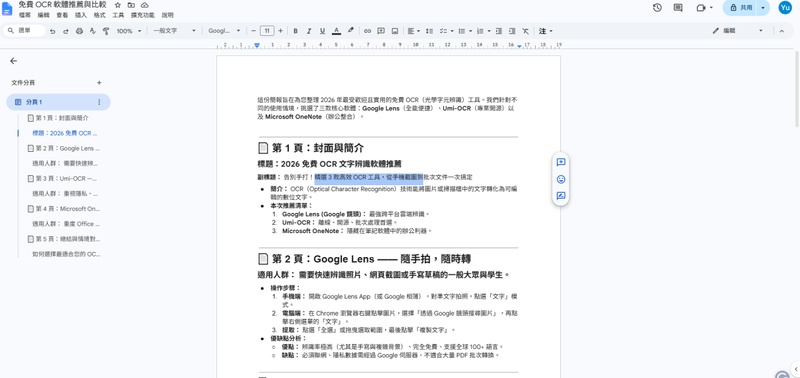
Task: Increase the paragraph indent
Action: (x=512, y=31)
